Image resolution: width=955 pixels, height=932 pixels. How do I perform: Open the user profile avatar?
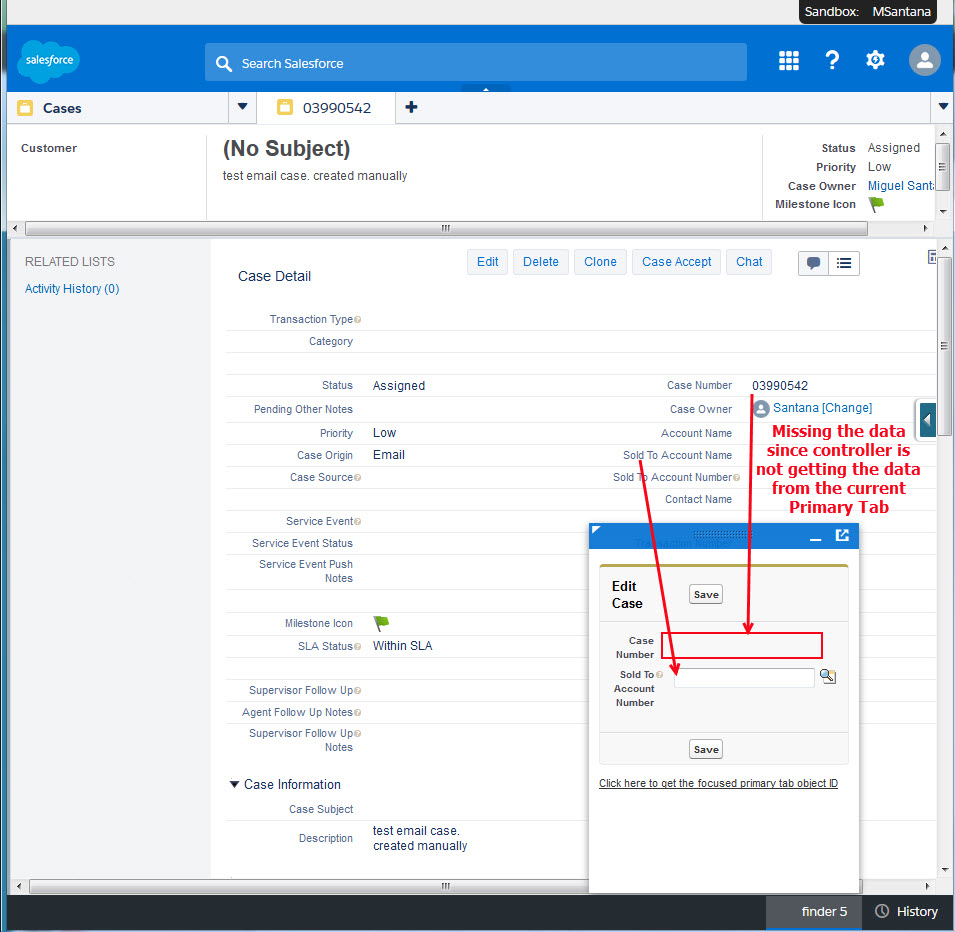click(x=924, y=60)
